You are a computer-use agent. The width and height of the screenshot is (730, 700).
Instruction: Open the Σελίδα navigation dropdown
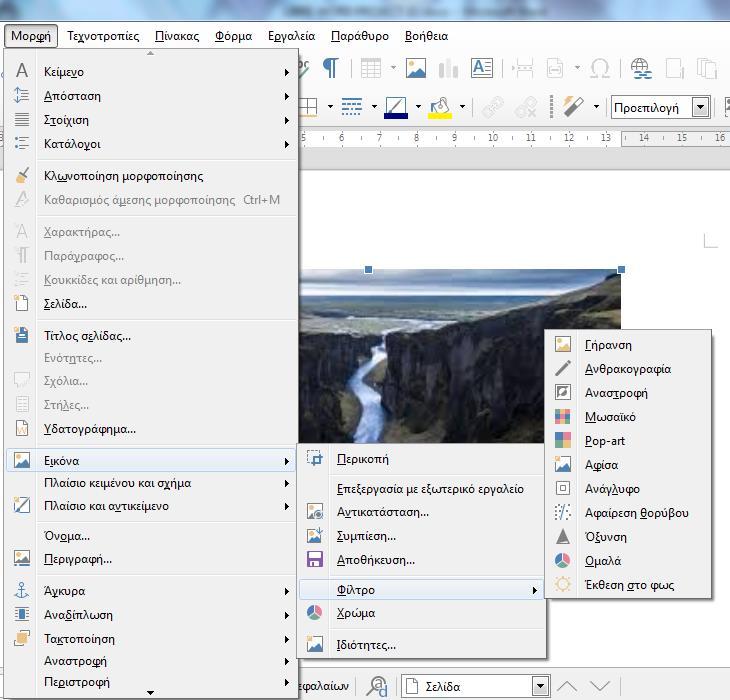[540, 686]
